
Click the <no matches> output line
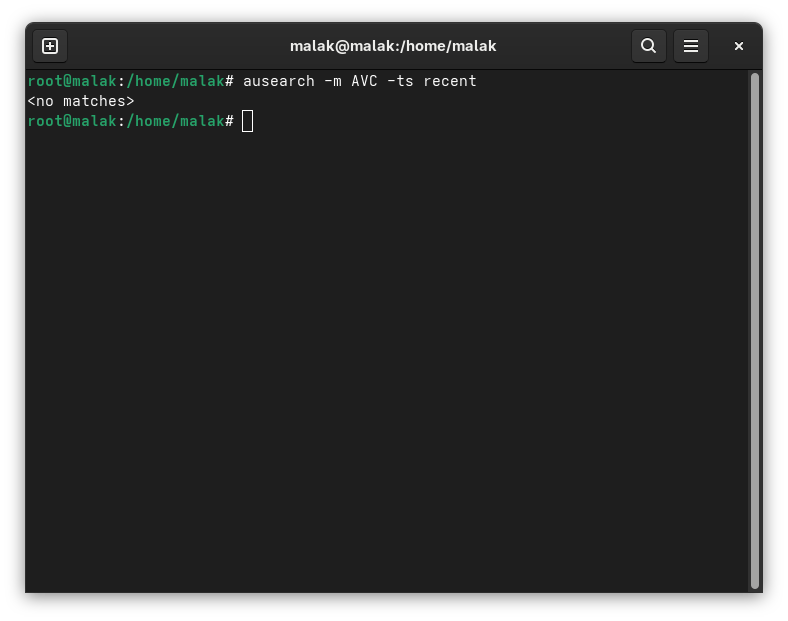coord(80,101)
